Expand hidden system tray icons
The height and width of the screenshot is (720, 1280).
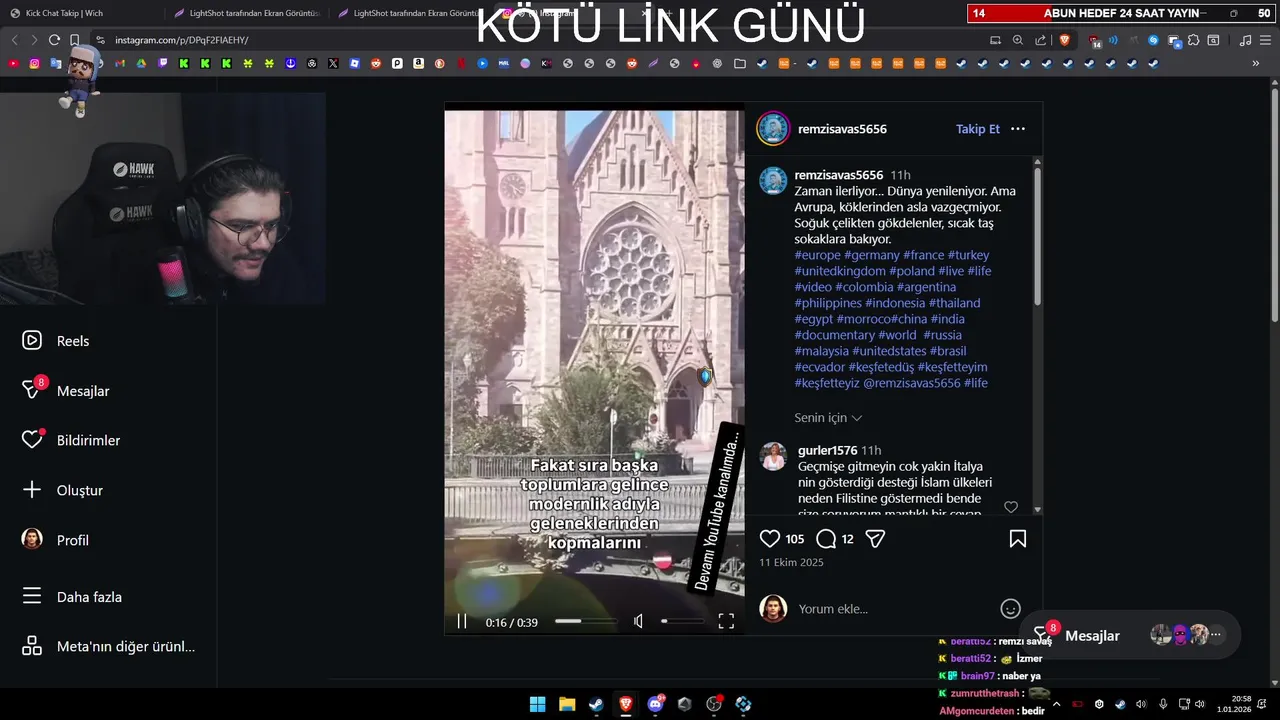pos(1056,704)
